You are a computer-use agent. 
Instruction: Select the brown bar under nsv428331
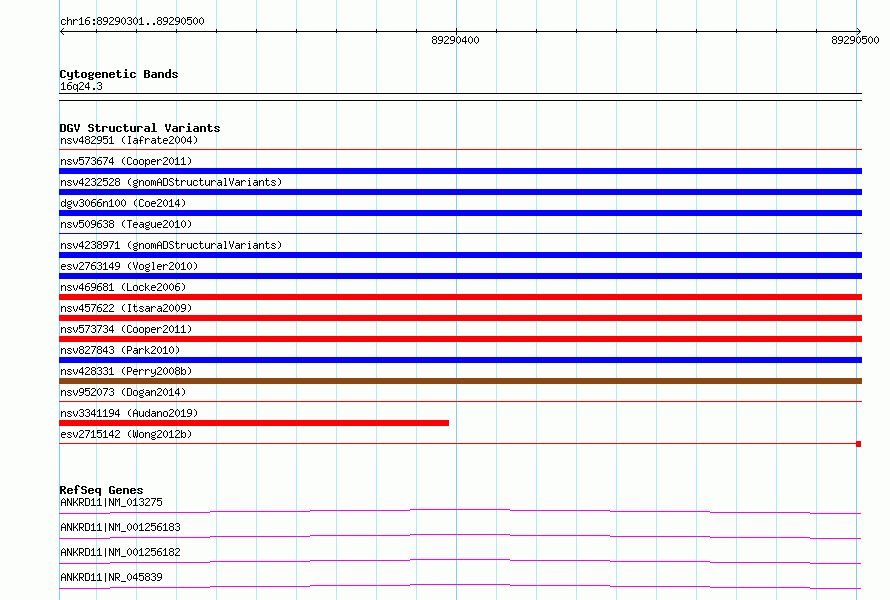(460, 381)
